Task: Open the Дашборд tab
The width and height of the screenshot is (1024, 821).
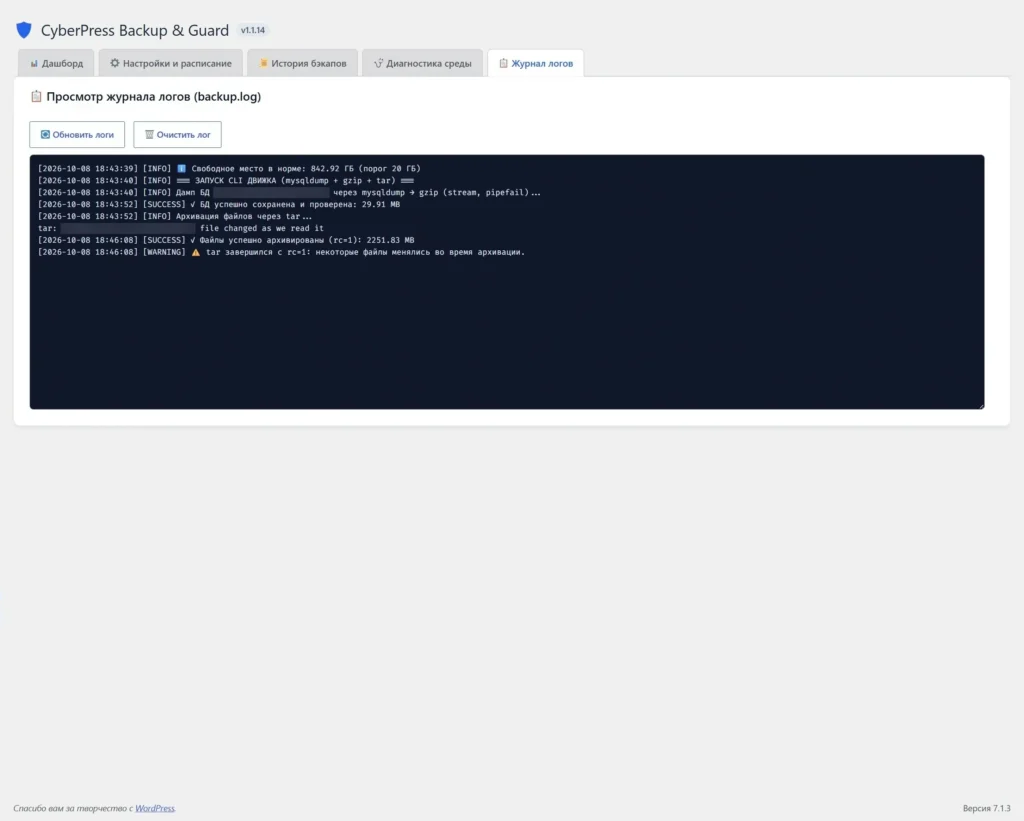Action: tap(56, 63)
